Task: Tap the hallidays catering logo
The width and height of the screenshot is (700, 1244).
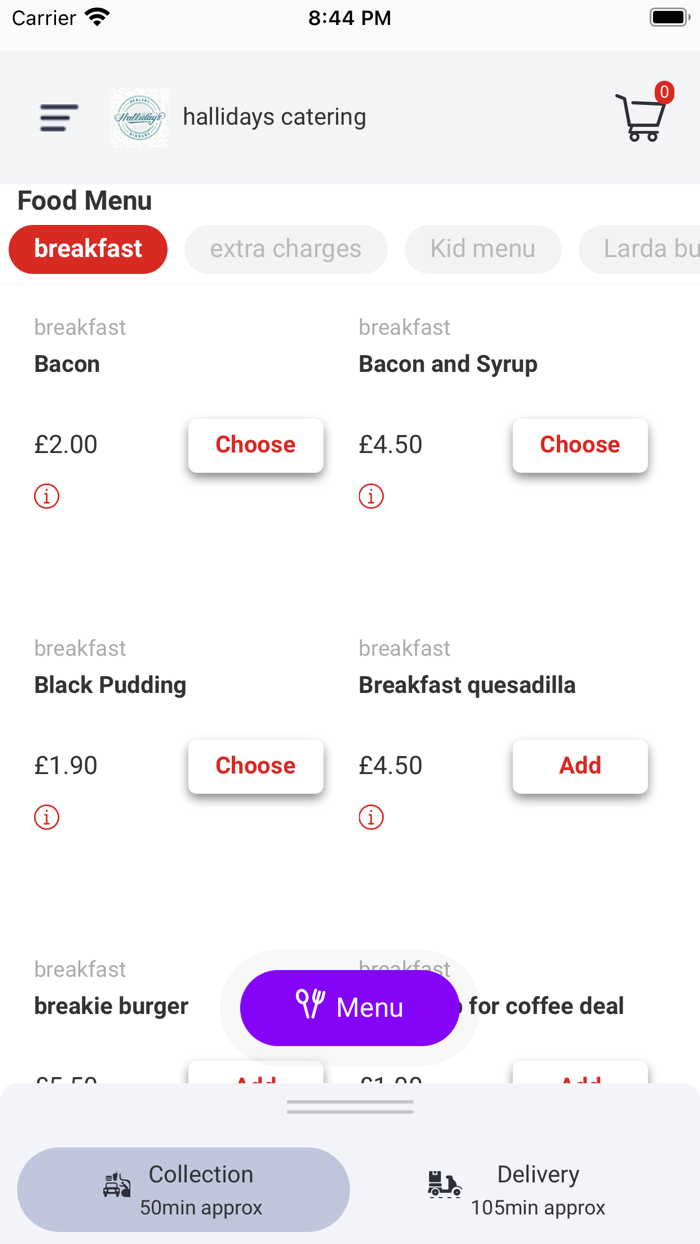Action: click(x=139, y=117)
